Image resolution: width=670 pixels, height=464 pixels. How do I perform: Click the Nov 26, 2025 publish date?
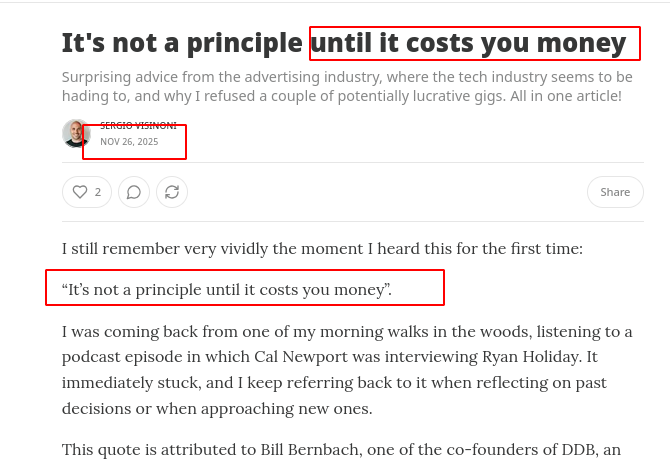coord(129,142)
